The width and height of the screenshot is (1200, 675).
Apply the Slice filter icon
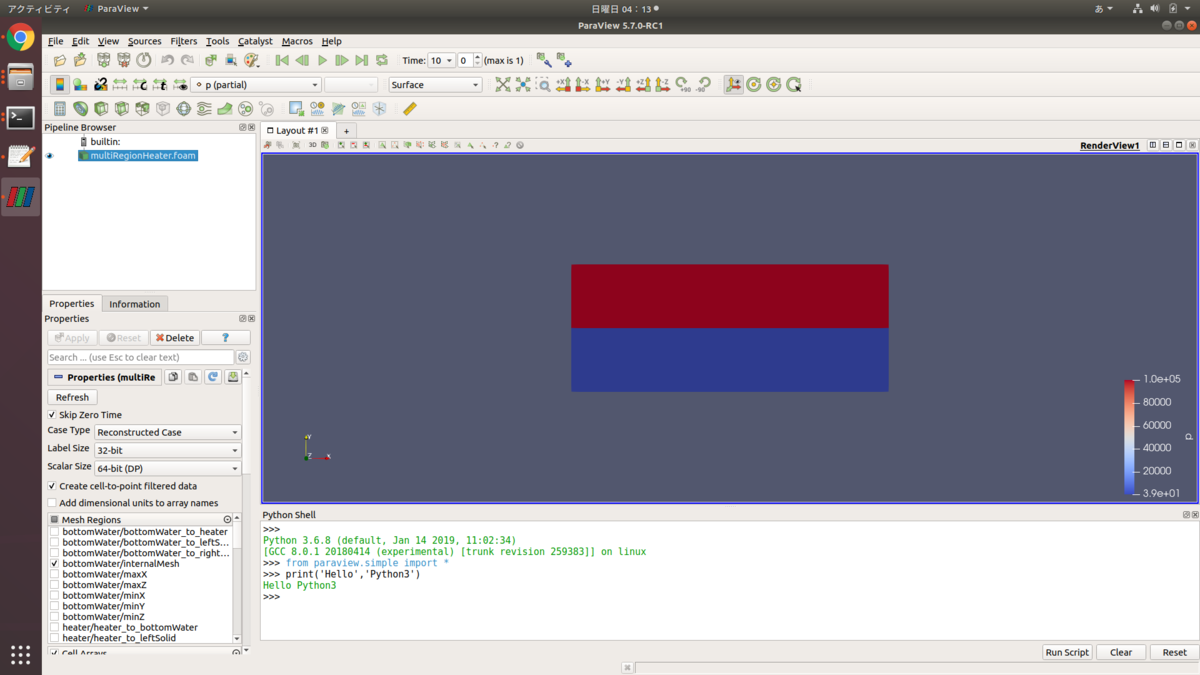121,109
